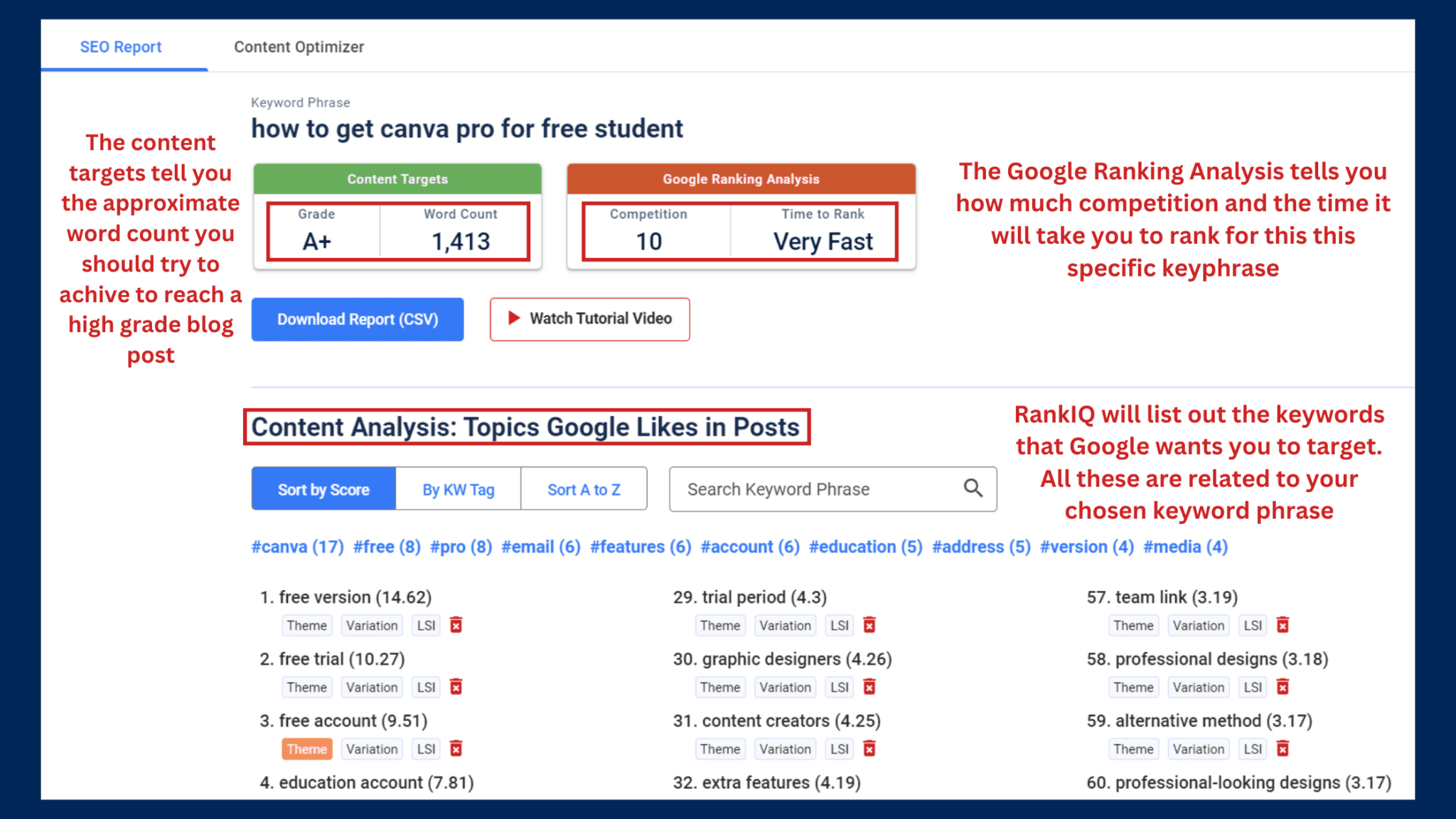Toggle LSI tag for content creators
Screen dimensions: 1456x819
(x=840, y=749)
